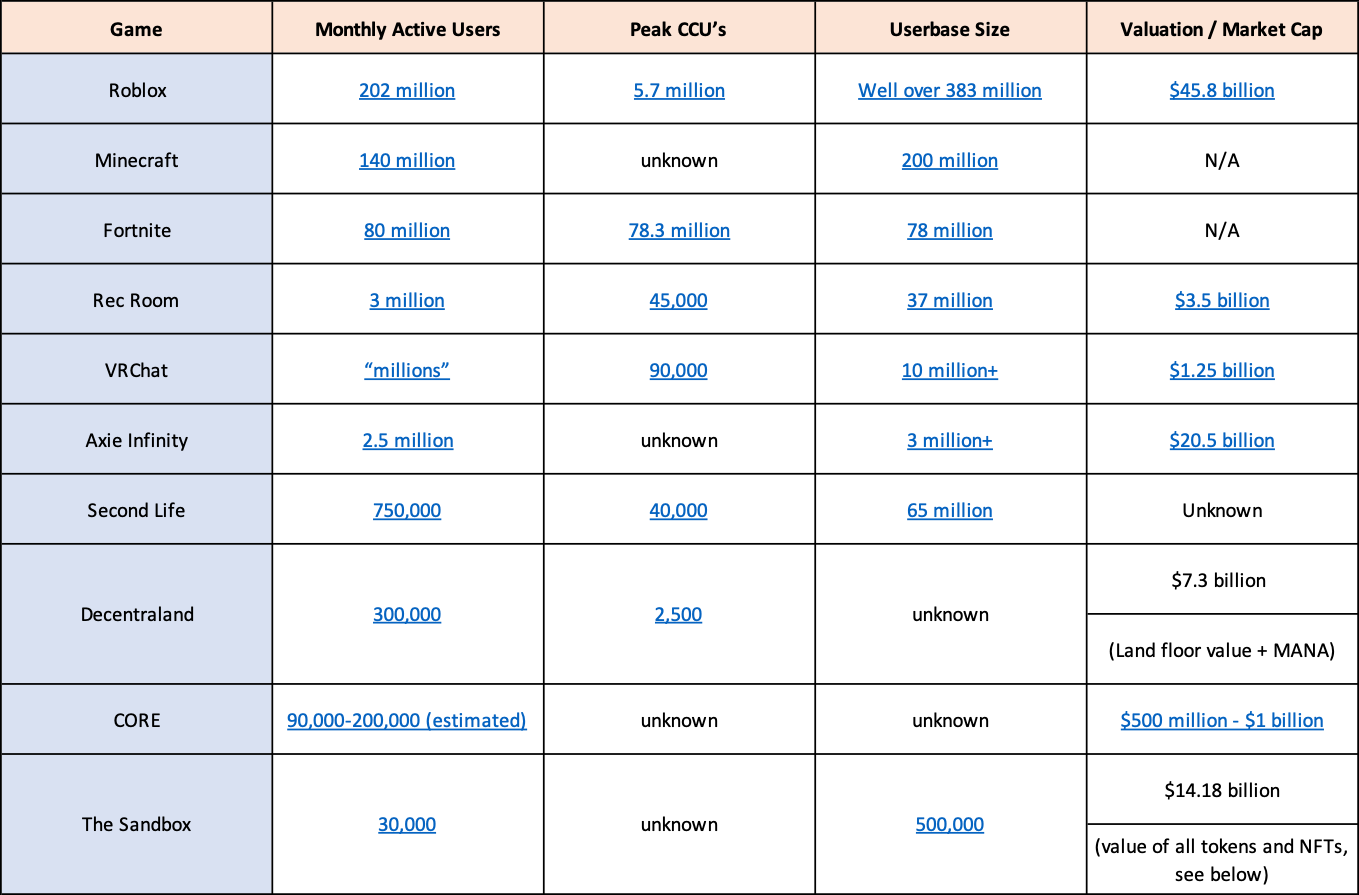
Task: Open Axie Infinity's 2.5 million link
Action: 407,440
